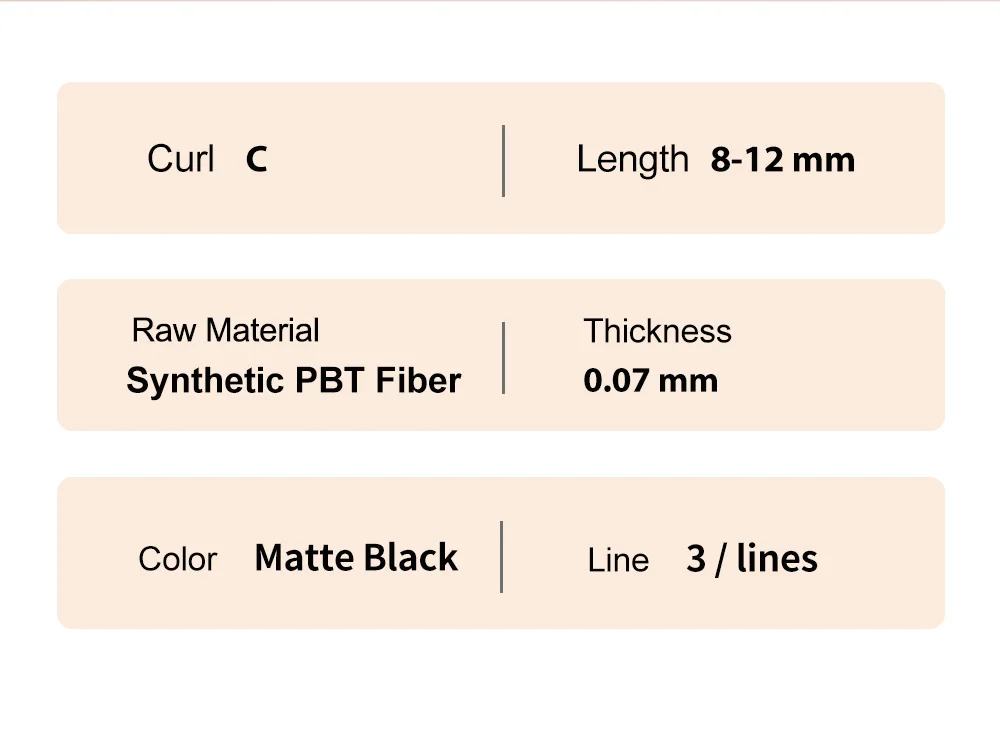The height and width of the screenshot is (745, 1000).
Task: Click the Color label
Action: coord(177,559)
